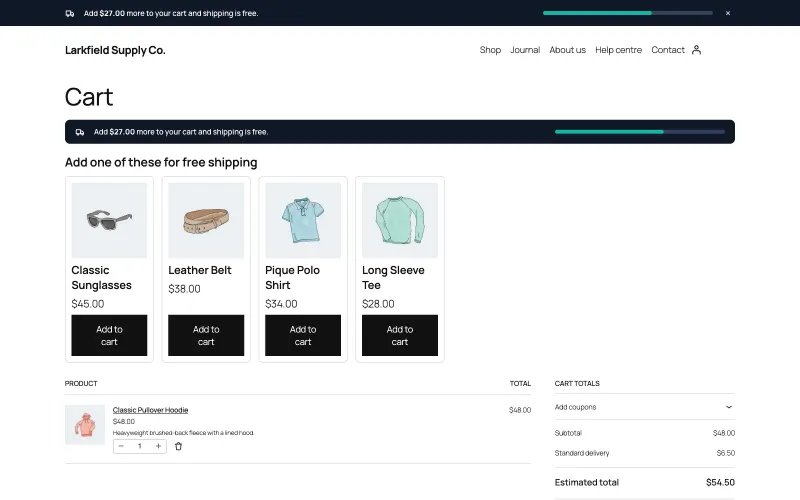Expand the Add coupons section
The image size is (800, 500).
pyautogui.click(x=644, y=407)
